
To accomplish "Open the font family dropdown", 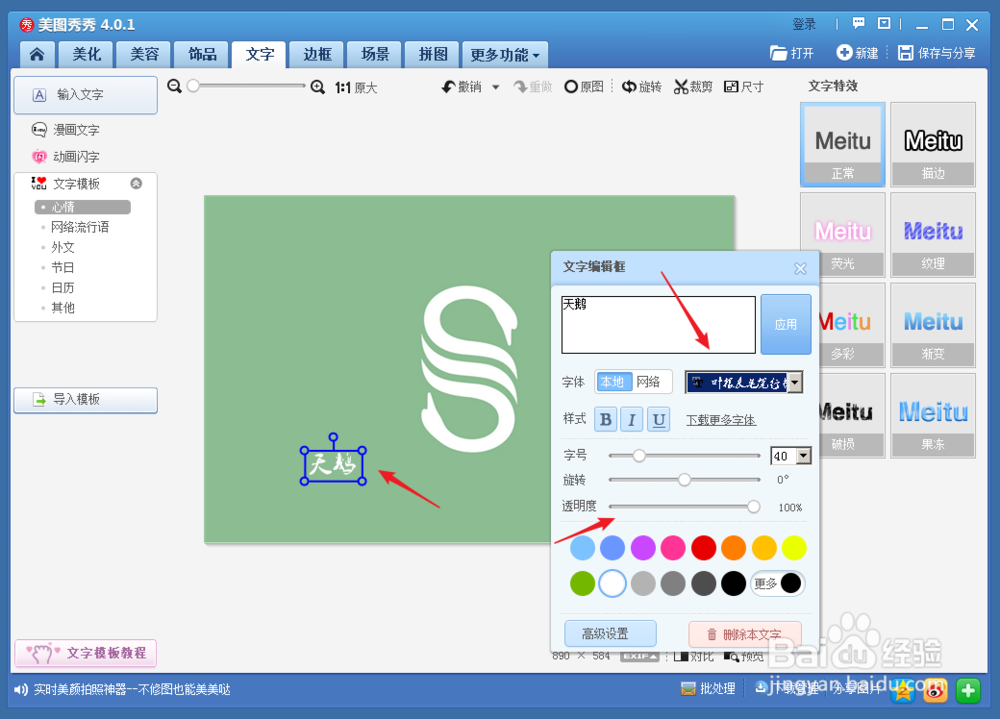I will (795, 382).
